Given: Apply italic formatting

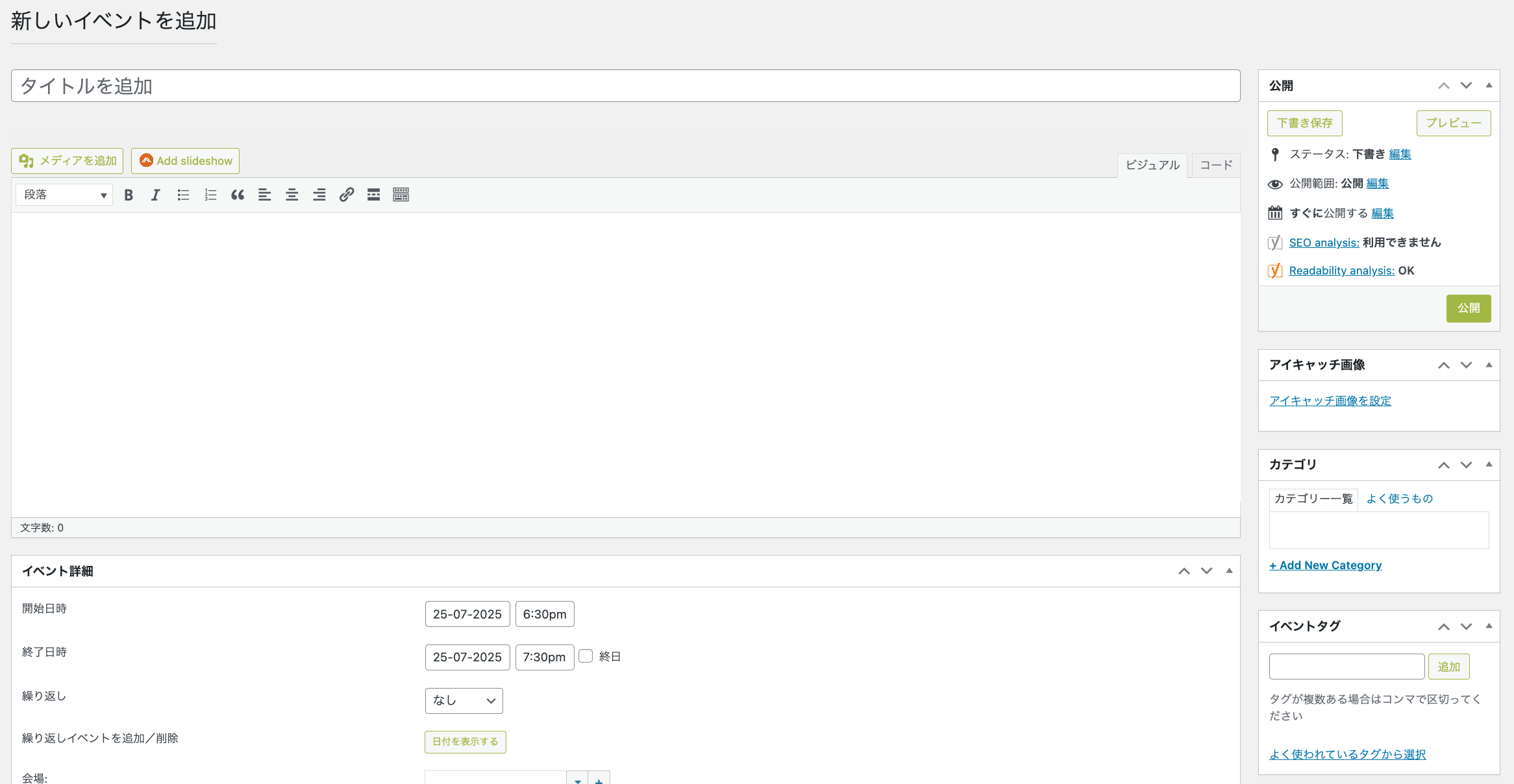Looking at the screenshot, I should tap(156, 195).
